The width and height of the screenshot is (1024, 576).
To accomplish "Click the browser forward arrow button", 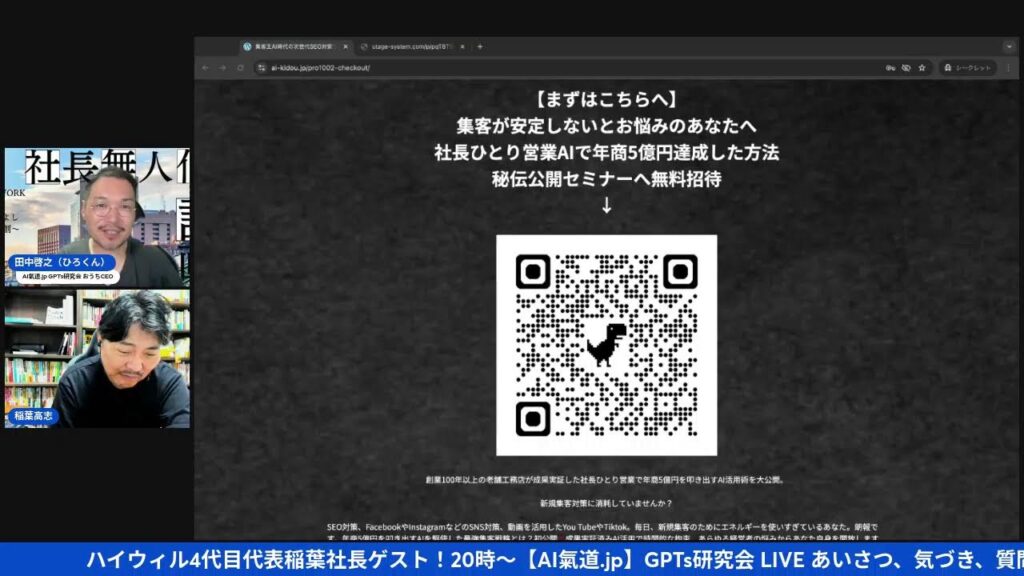I will coord(222,68).
